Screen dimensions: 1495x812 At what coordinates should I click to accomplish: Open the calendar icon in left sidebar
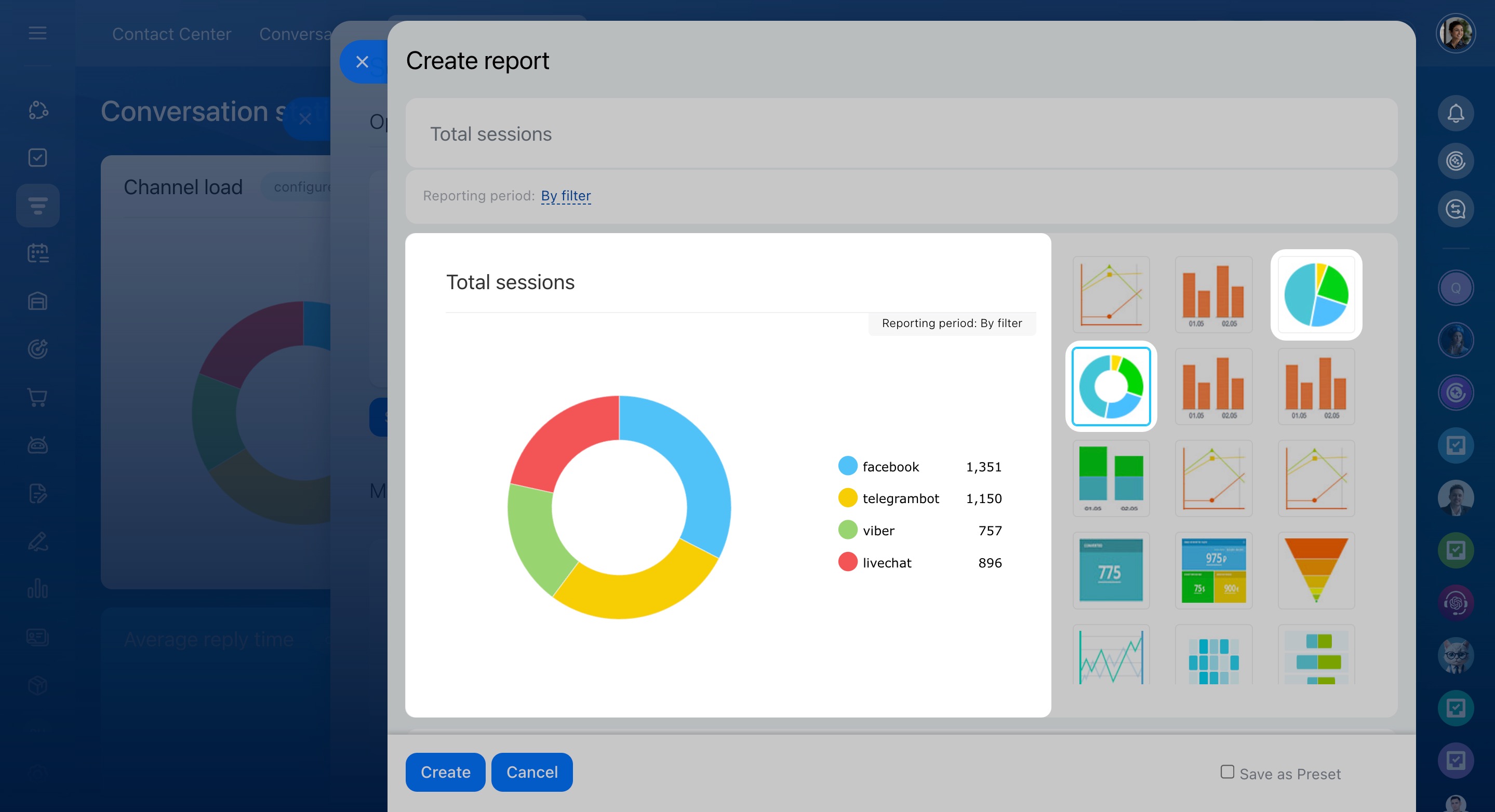pos(38,253)
